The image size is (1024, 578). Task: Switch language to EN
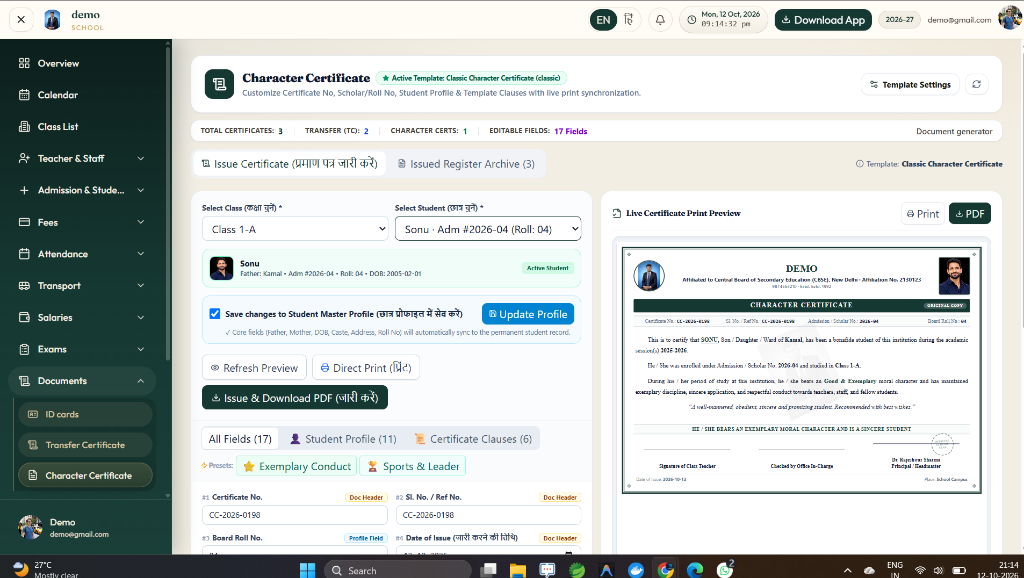click(603, 20)
